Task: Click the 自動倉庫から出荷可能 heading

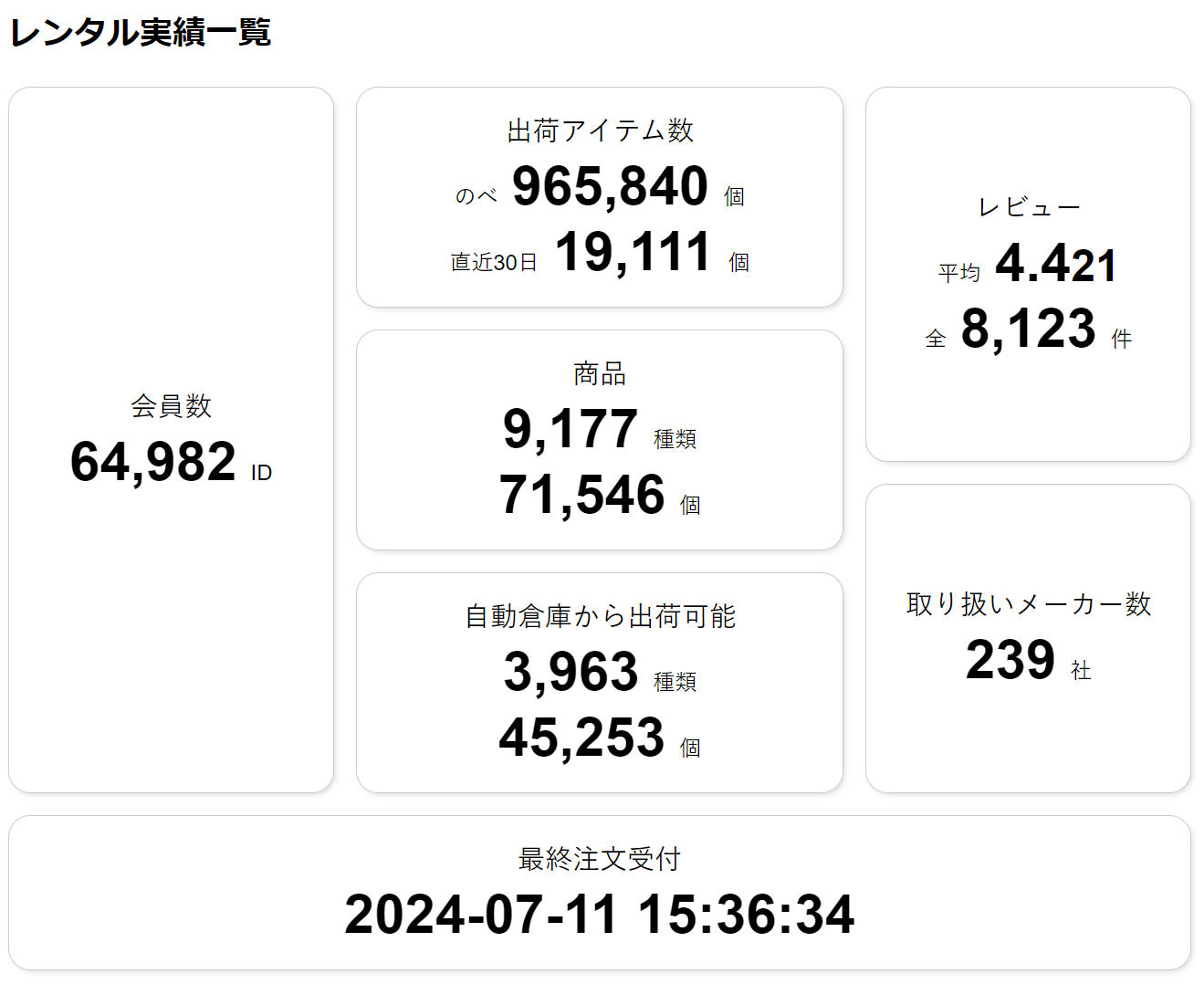Action: [x=600, y=616]
